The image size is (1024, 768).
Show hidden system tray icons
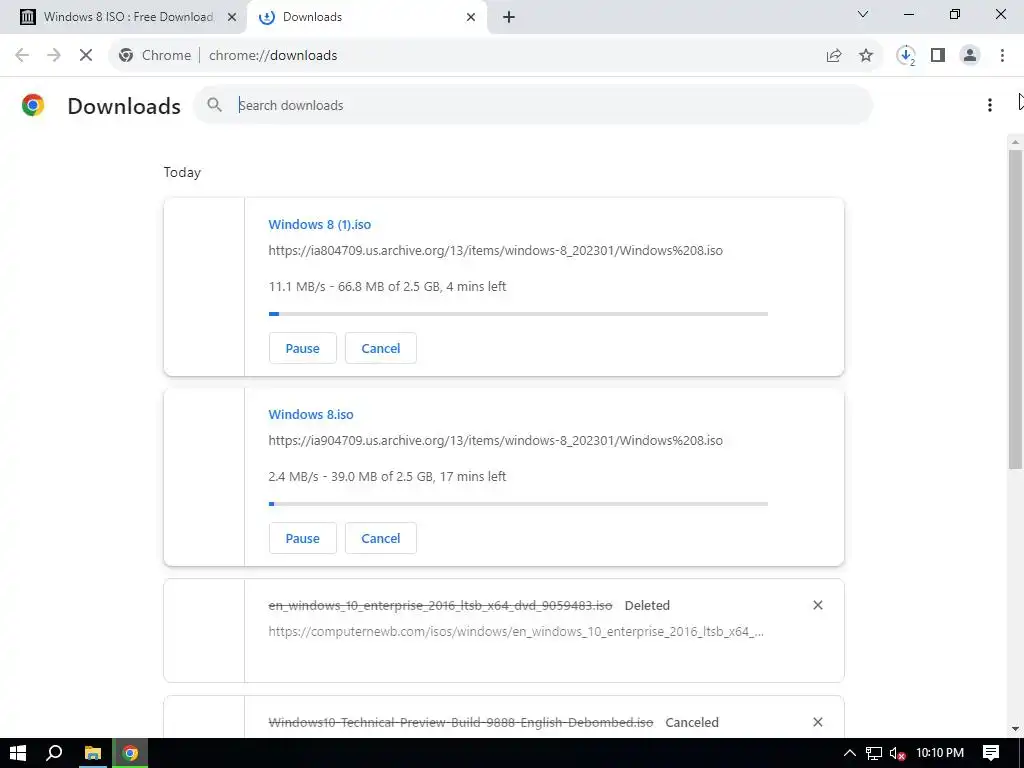(x=849, y=753)
